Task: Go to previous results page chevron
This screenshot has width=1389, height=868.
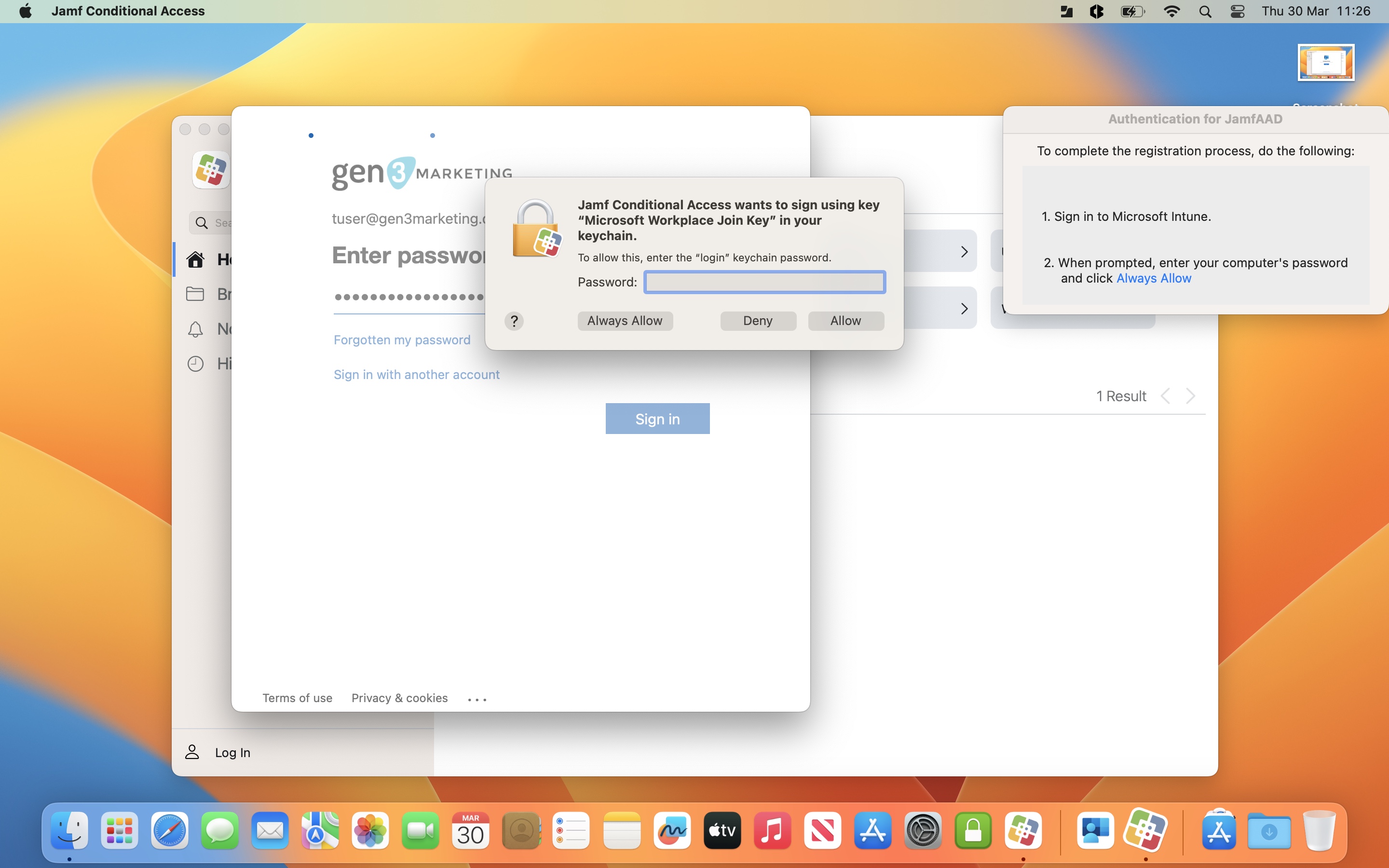Action: 1166,396
